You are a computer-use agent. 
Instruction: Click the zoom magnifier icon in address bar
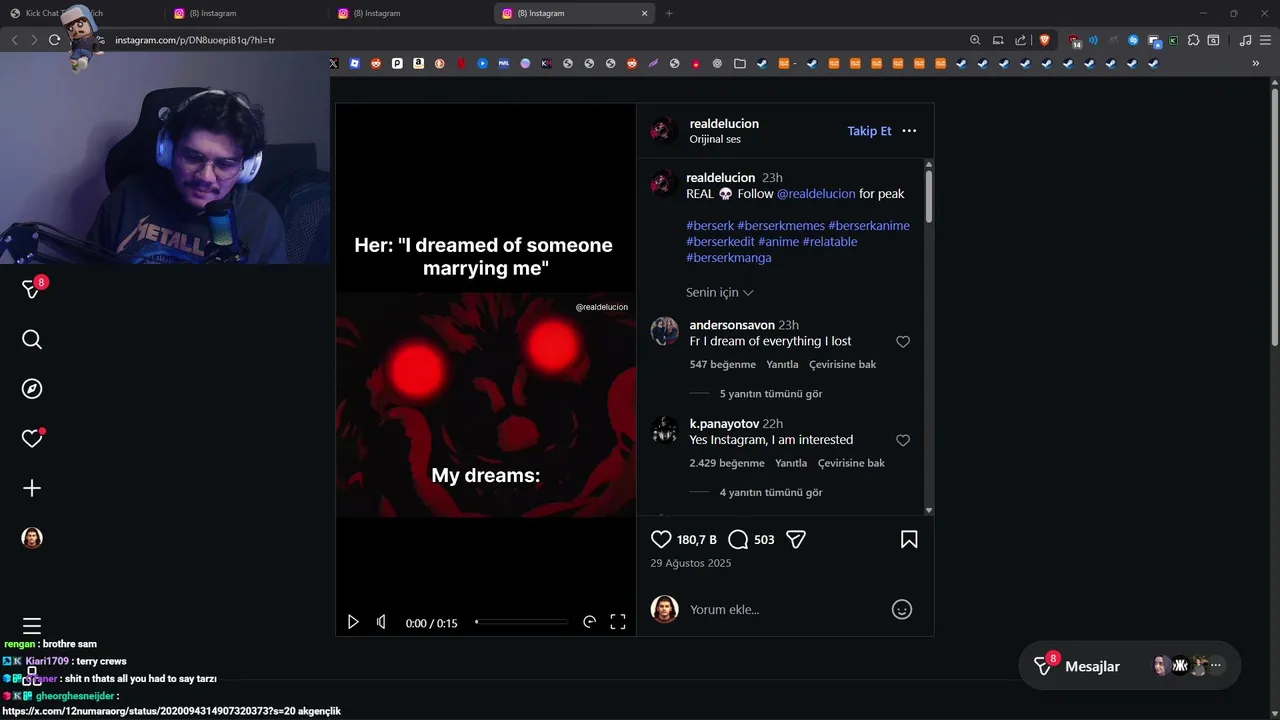[x=975, y=40]
